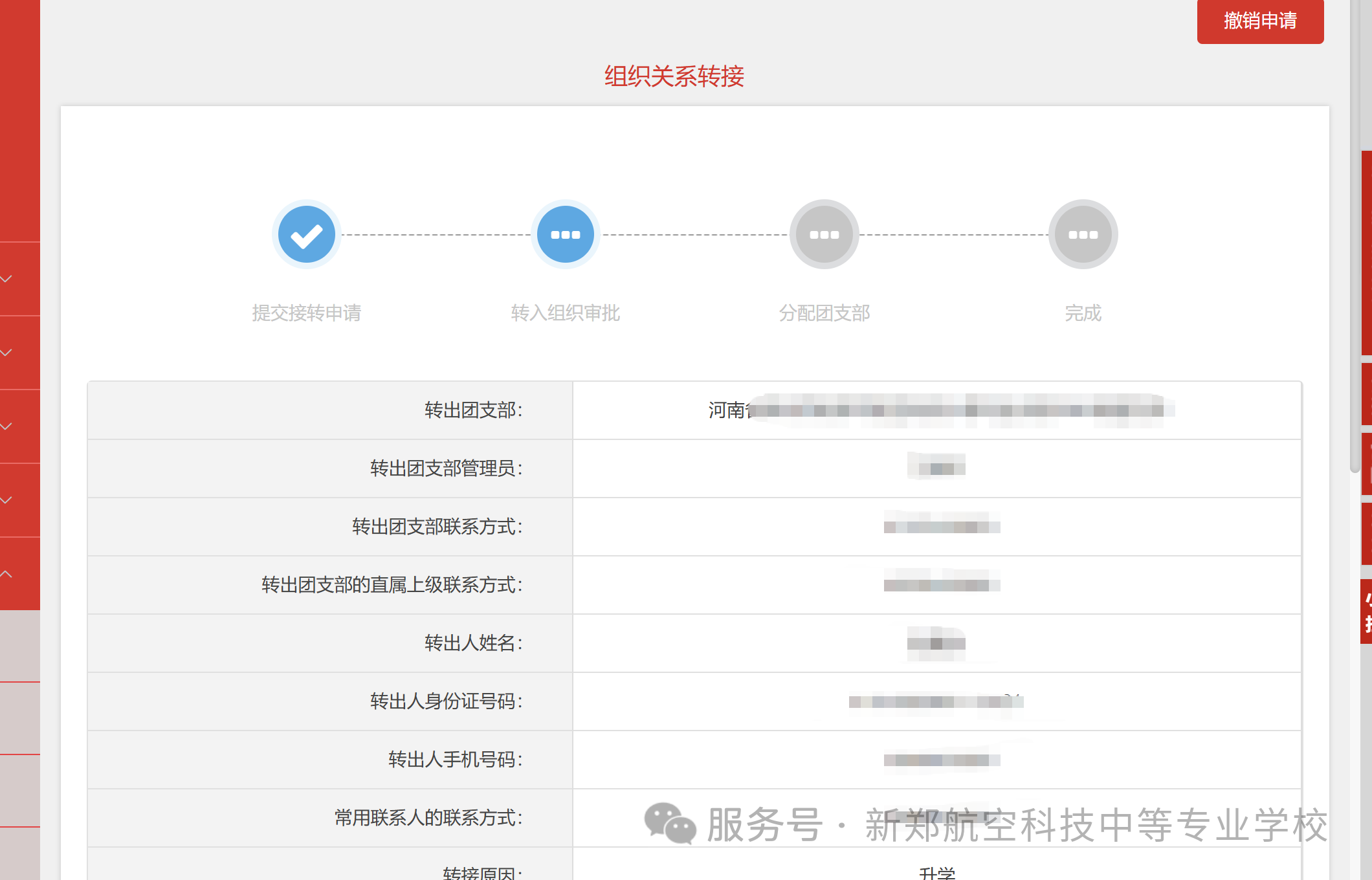1372x880 pixels.
Task: Click the 组织关系转接 page title
Action: (674, 76)
